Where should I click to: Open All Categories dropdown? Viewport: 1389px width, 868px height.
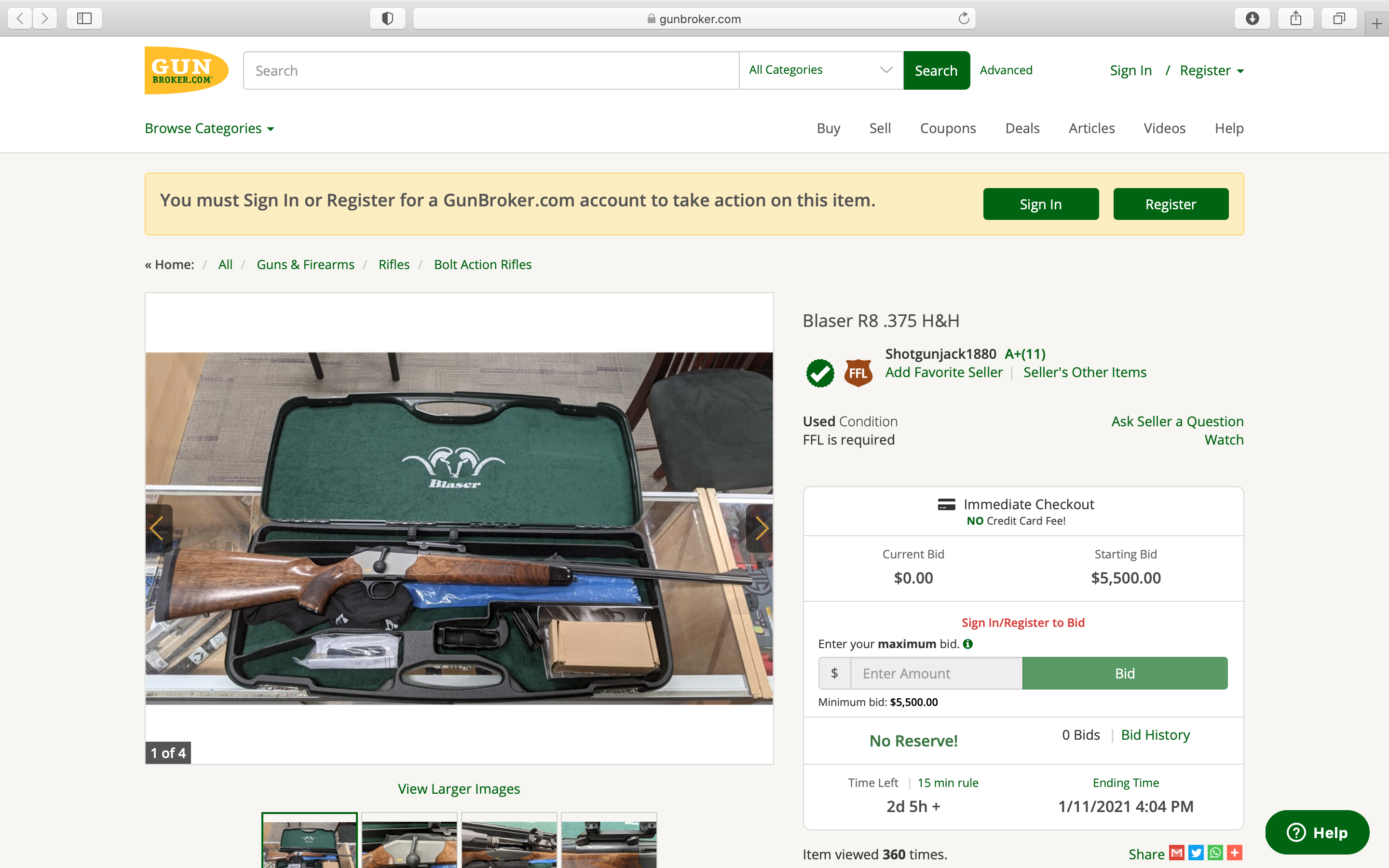(820, 70)
